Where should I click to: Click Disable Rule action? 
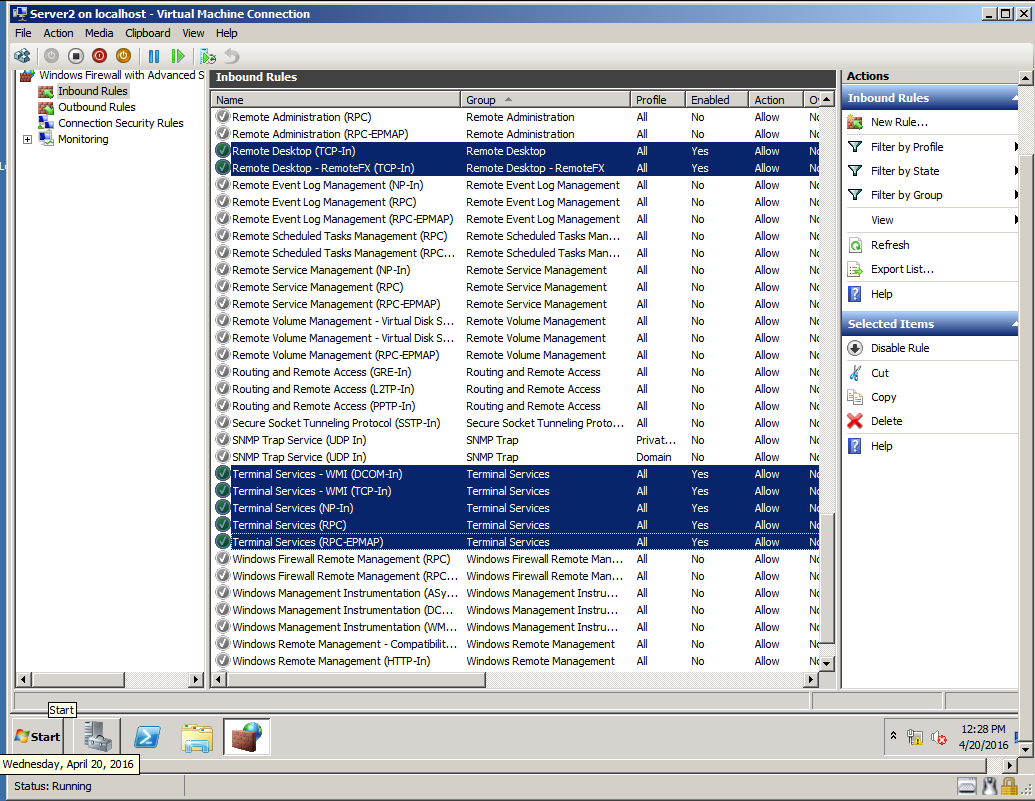pyautogui.click(x=900, y=348)
